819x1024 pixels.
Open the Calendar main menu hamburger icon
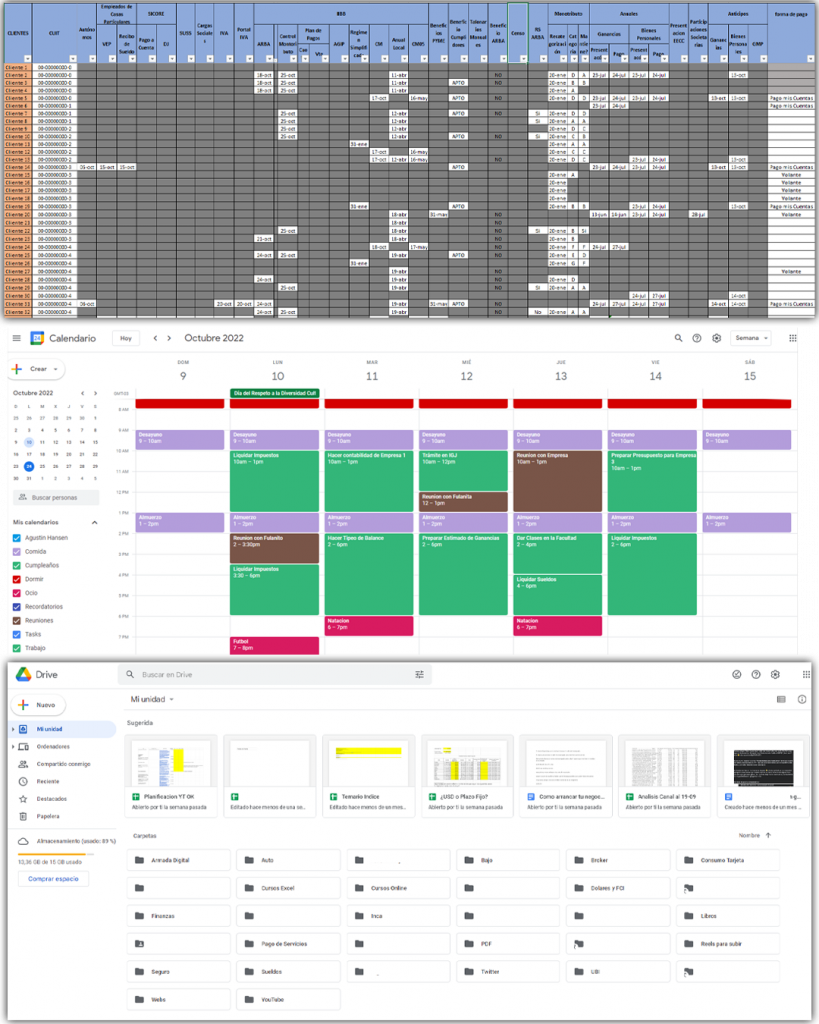[16, 338]
